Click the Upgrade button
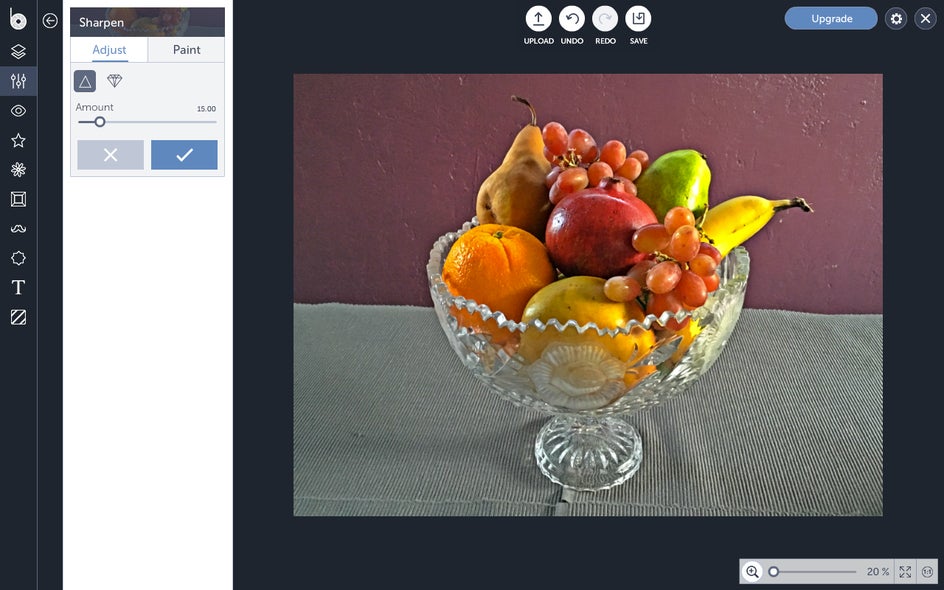Viewport: 944px width, 590px height. coord(831,19)
